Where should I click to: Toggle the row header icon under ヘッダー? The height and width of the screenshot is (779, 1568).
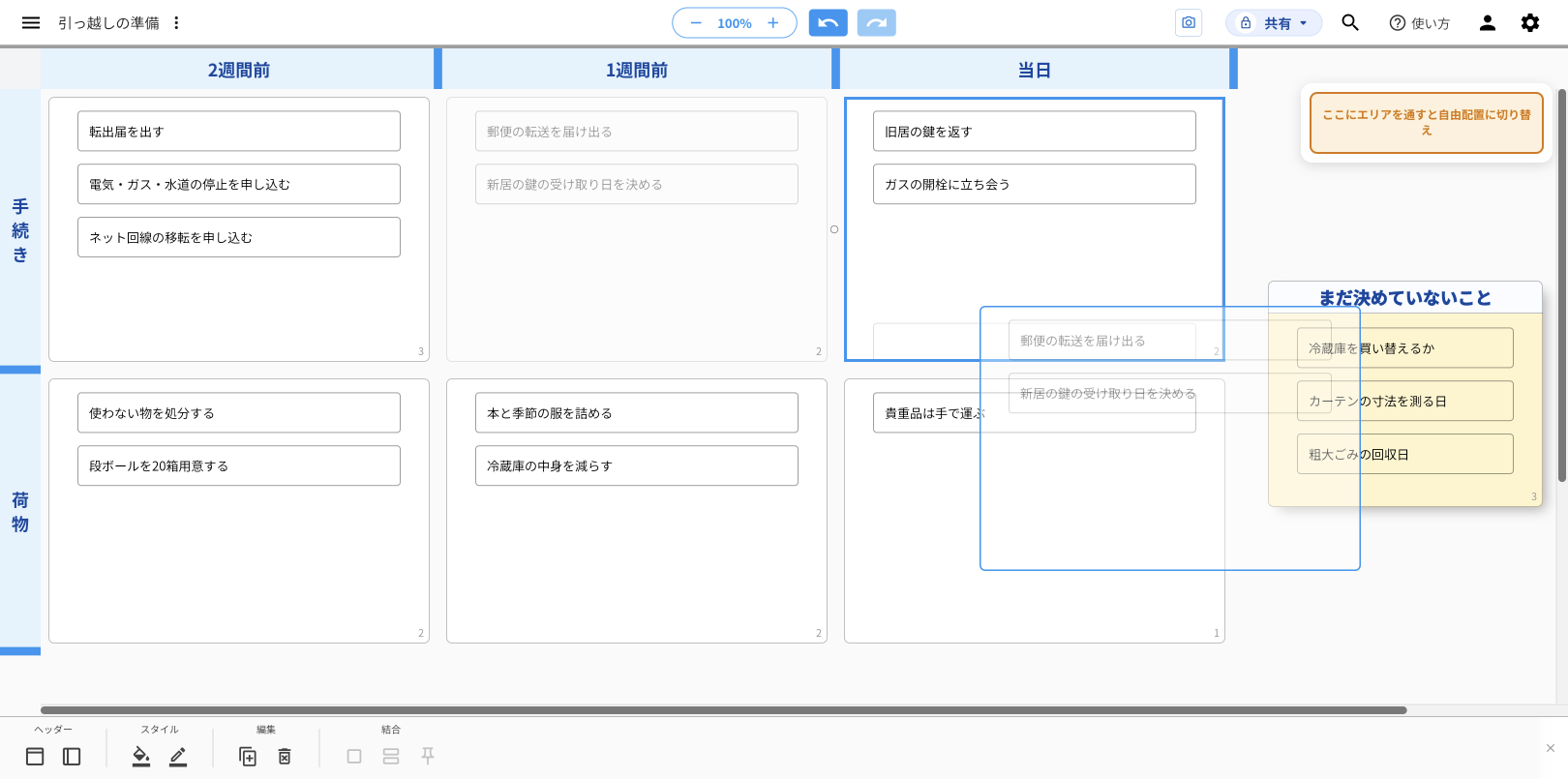72,757
